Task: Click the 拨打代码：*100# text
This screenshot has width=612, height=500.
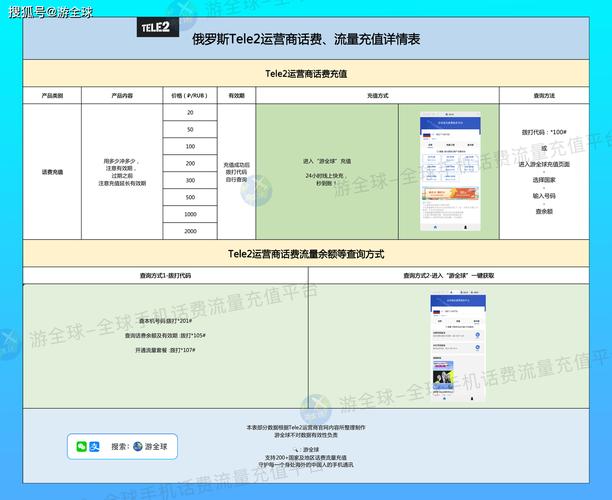Action: [x=544, y=132]
